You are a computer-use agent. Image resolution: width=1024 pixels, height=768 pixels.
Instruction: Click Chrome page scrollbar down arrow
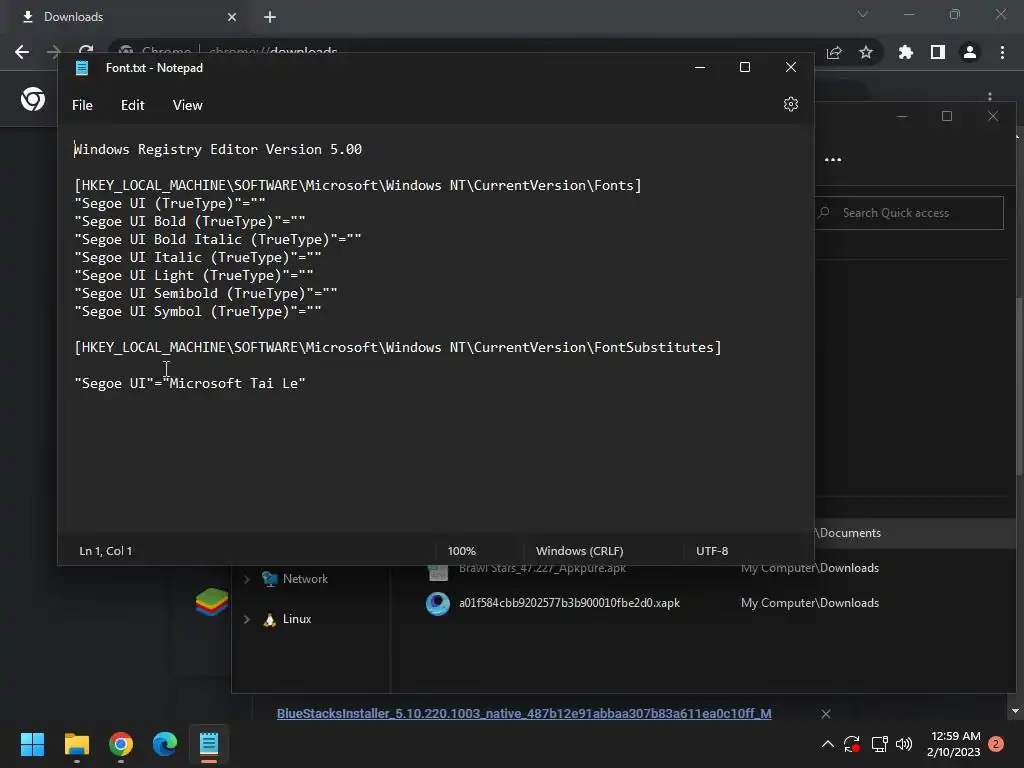point(1015,711)
